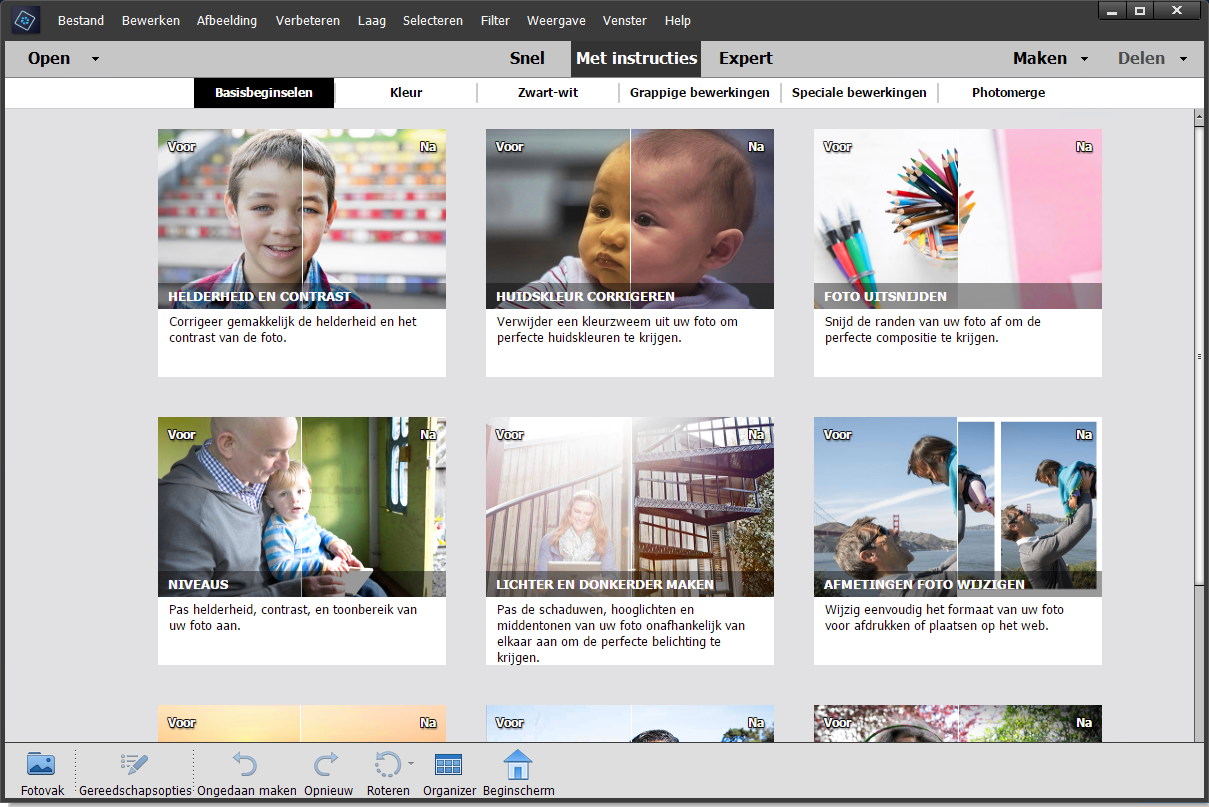Switch to Snel edit mode

pos(527,58)
